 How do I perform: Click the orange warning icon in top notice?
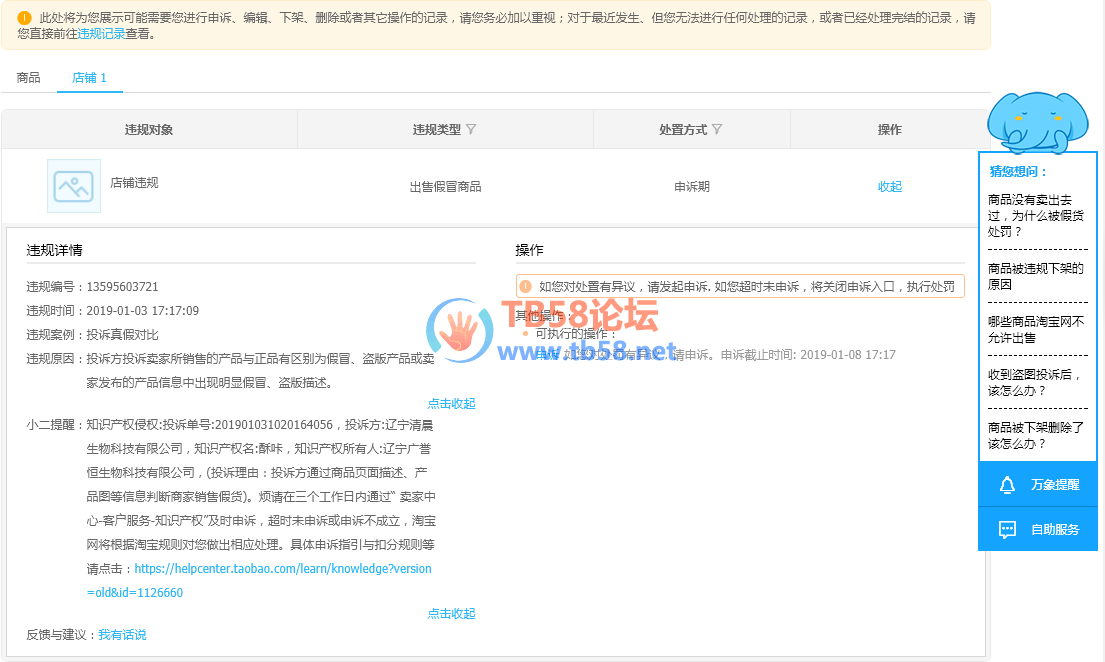point(24,18)
